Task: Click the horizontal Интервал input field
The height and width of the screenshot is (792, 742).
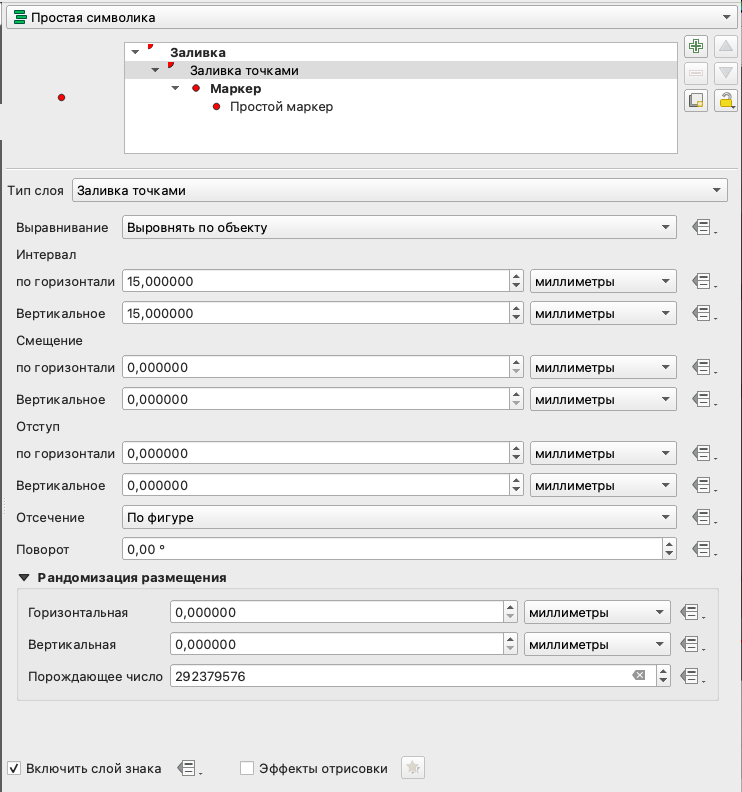Action: [x=315, y=282]
